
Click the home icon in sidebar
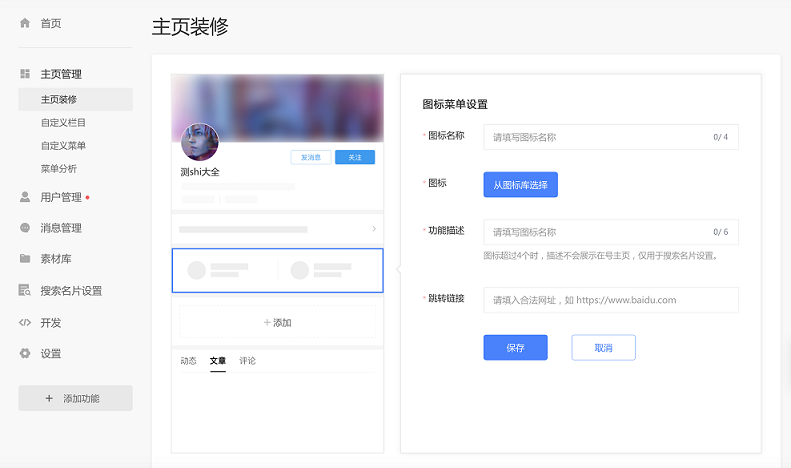coord(25,22)
